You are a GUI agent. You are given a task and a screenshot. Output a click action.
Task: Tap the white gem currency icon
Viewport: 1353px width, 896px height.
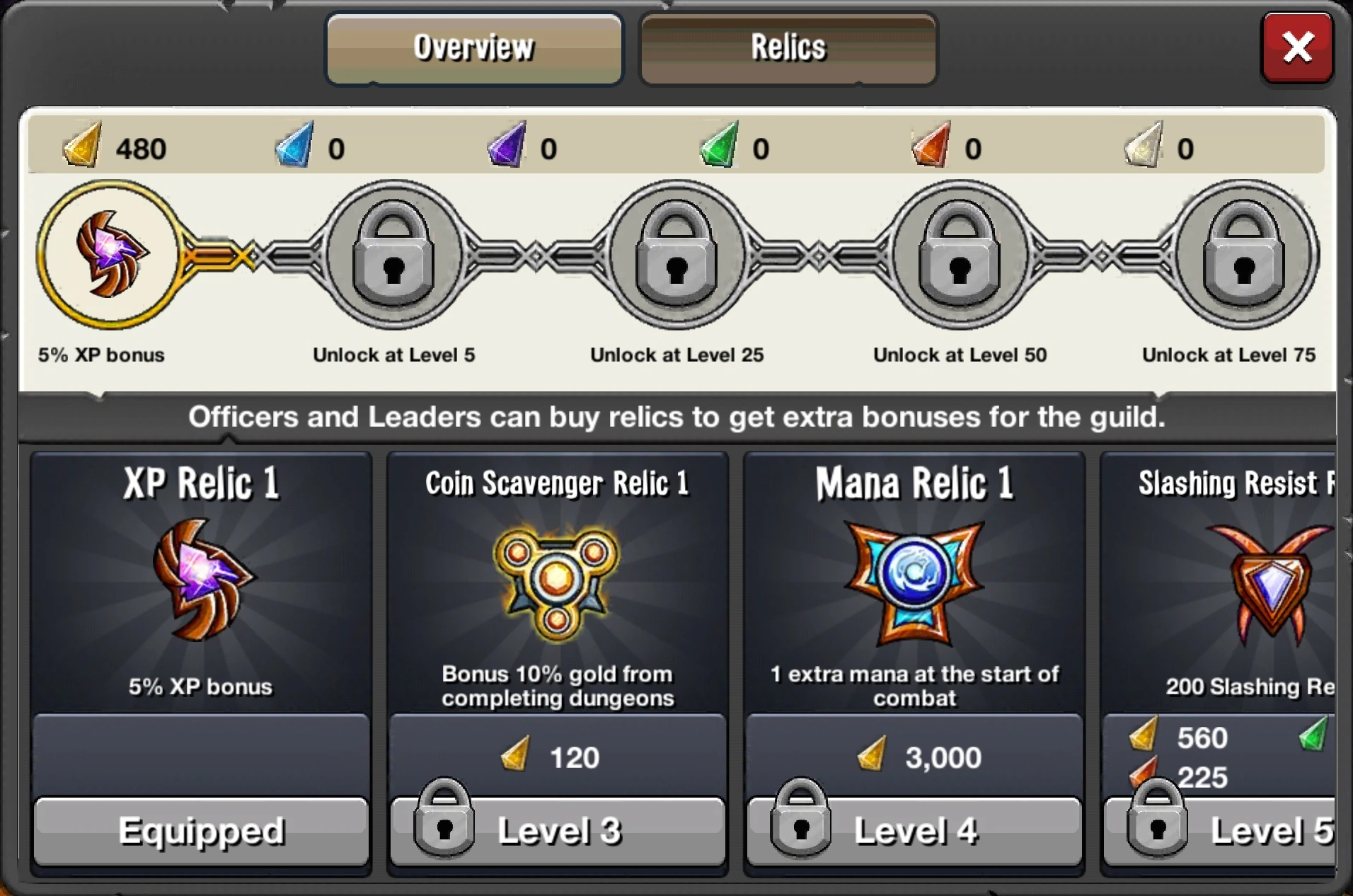tap(1144, 144)
